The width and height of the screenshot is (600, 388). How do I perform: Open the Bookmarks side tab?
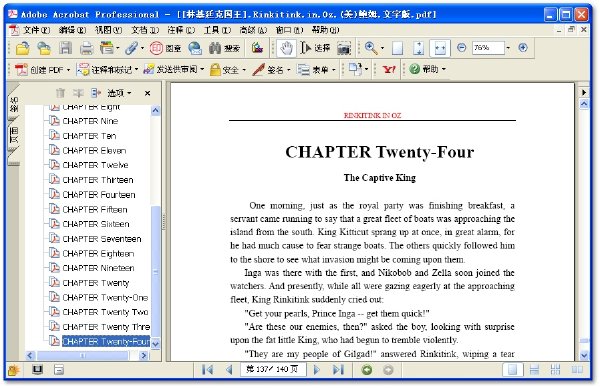pyautogui.click(x=14, y=104)
